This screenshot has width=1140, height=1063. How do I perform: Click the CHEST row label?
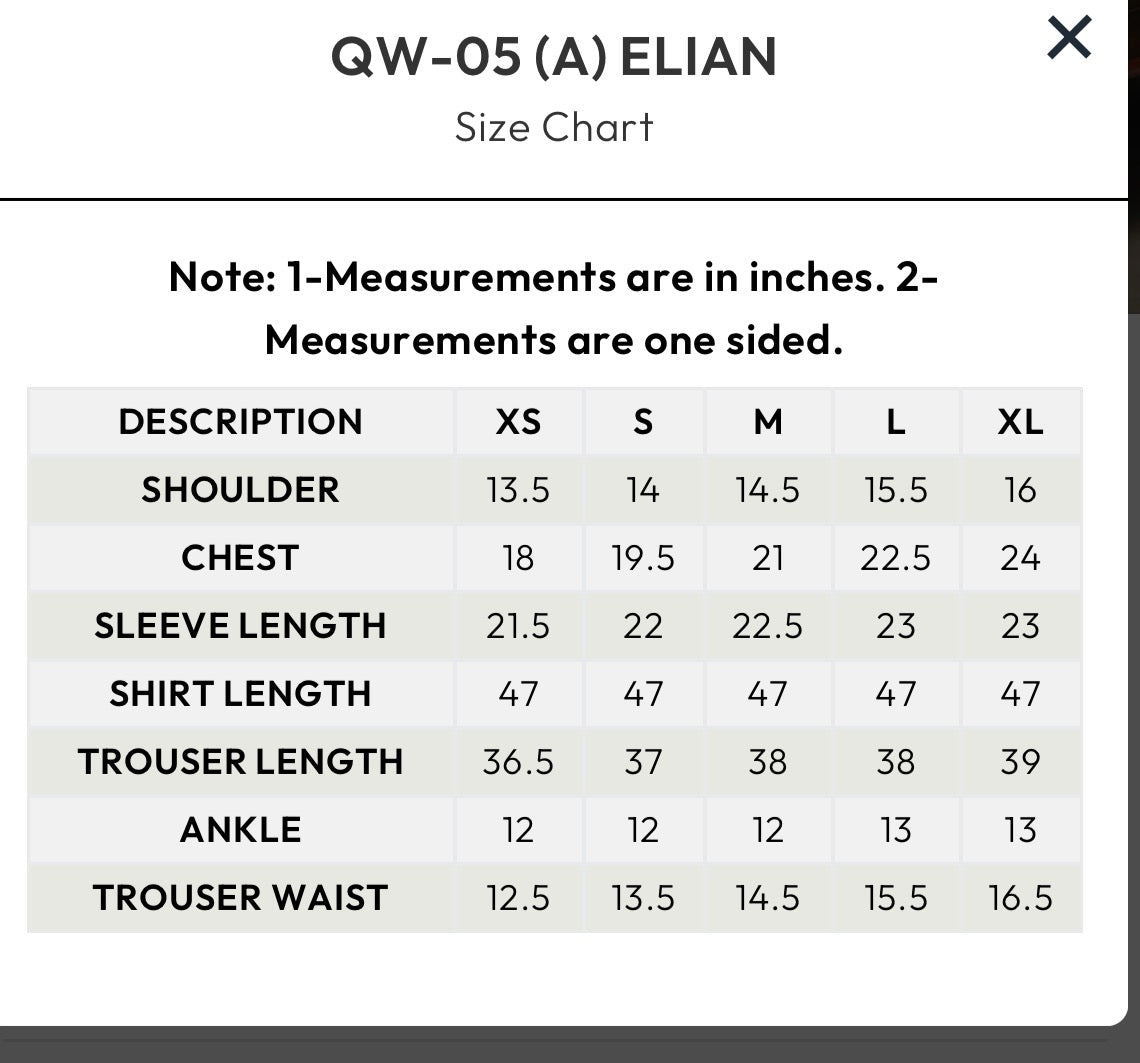point(240,558)
